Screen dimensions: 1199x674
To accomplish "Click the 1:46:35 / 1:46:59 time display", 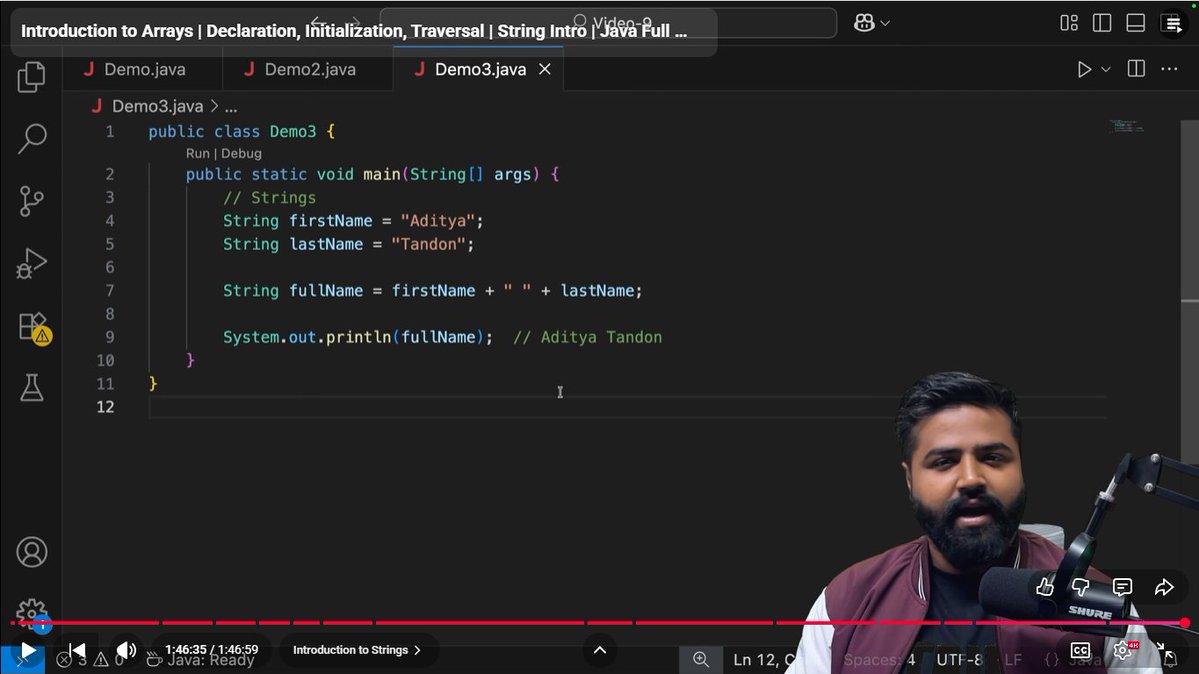I will point(212,650).
